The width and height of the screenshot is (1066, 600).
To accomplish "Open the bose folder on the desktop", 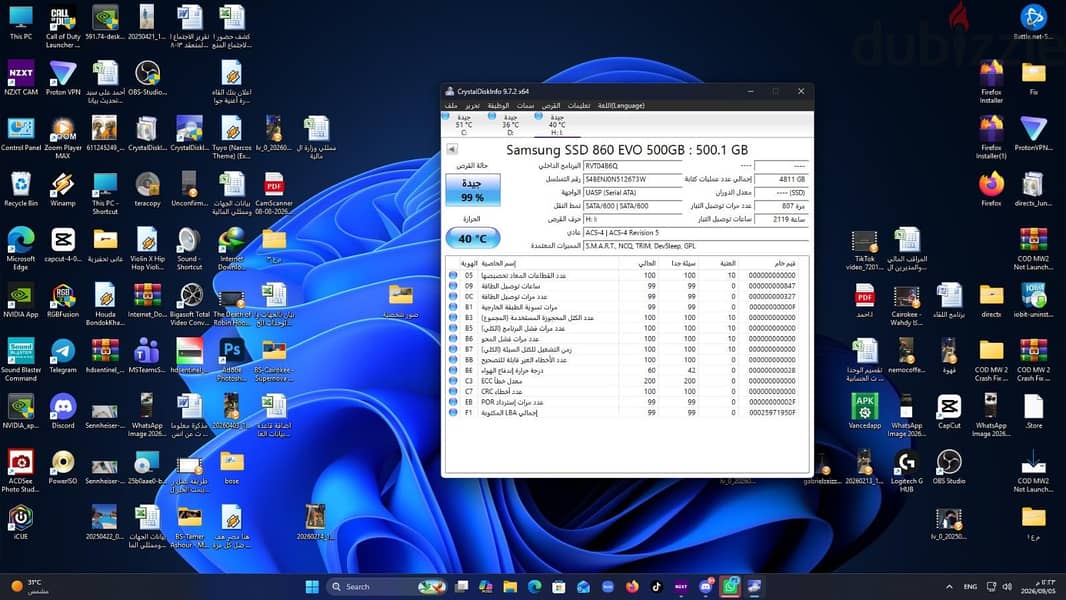I will pos(231,467).
